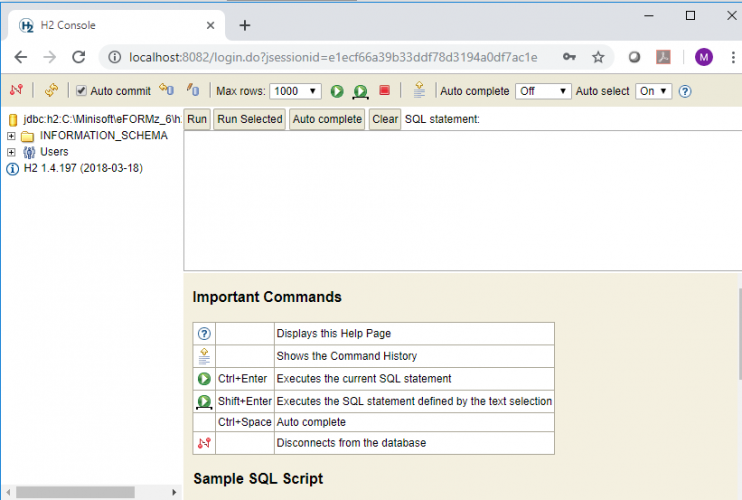Open the Auto complete dropdown
The height and width of the screenshot is (500, 742).
coord(543,91)
